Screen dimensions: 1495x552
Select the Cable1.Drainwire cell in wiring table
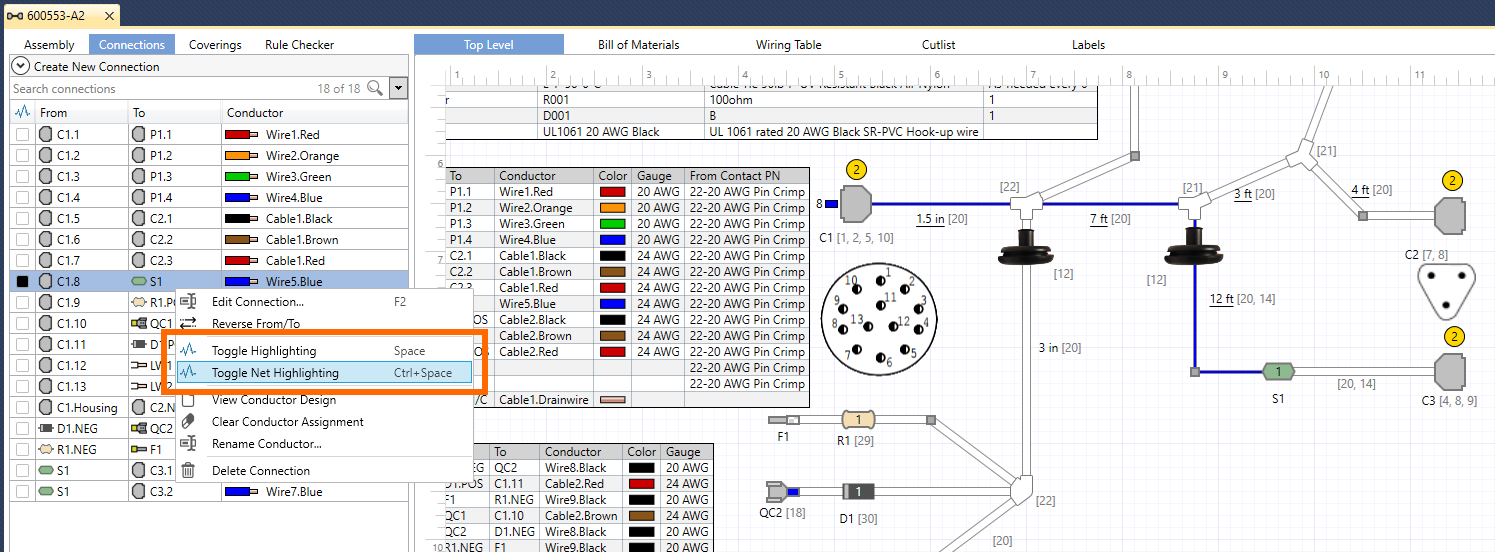pyautogui.click(x=544, y=399)
